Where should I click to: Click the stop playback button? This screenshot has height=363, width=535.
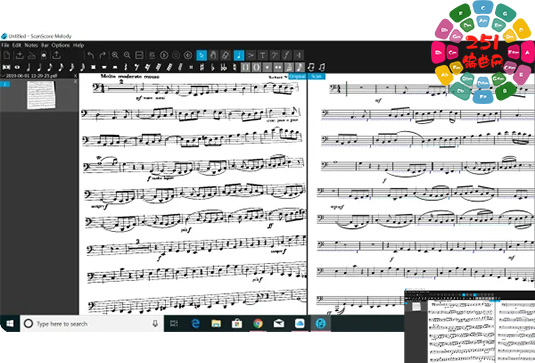click(x=176, y=55)
